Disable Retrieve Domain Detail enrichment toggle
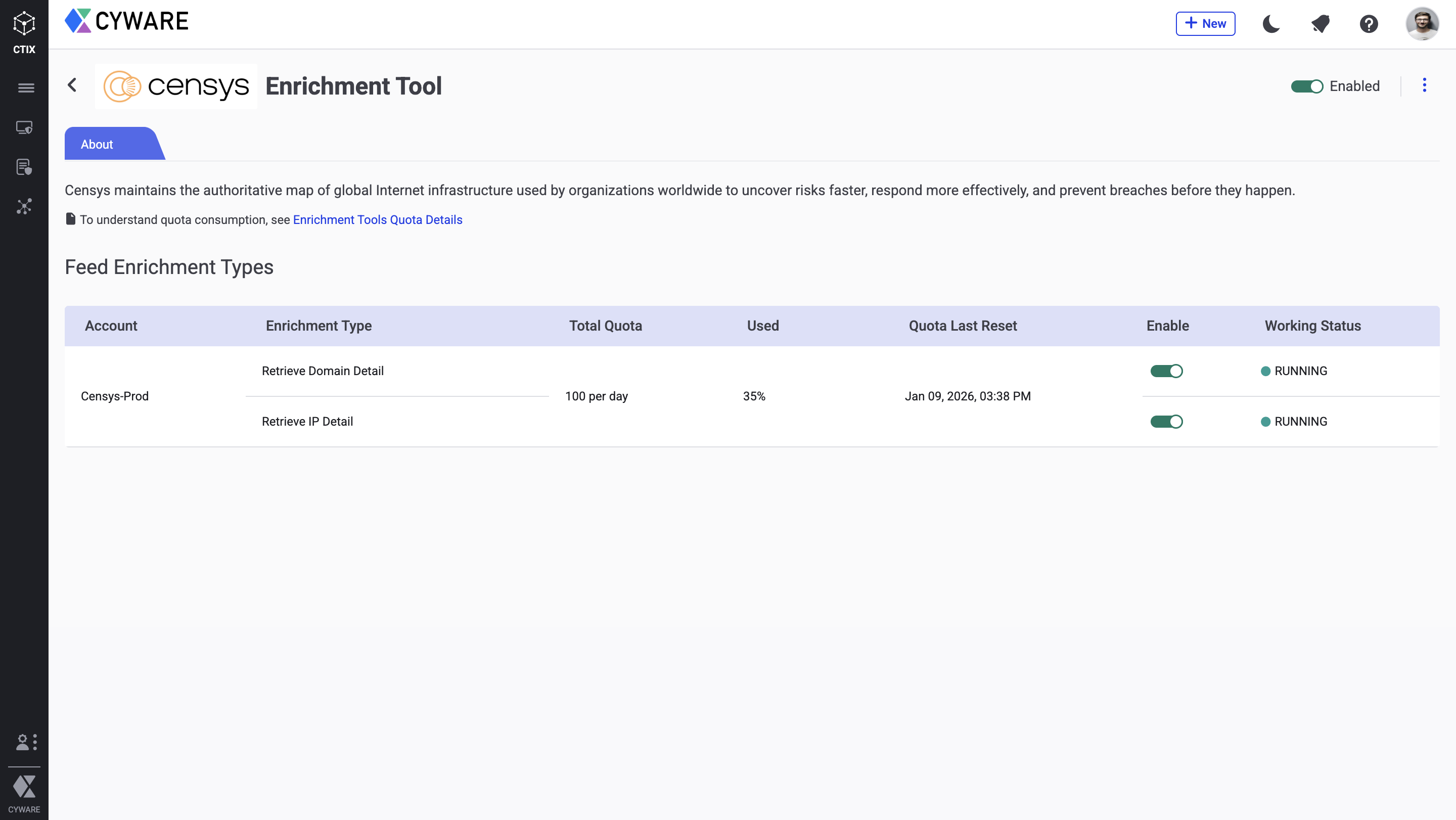This screenshot has width=1456, height=820. (x=1166, y=371)
